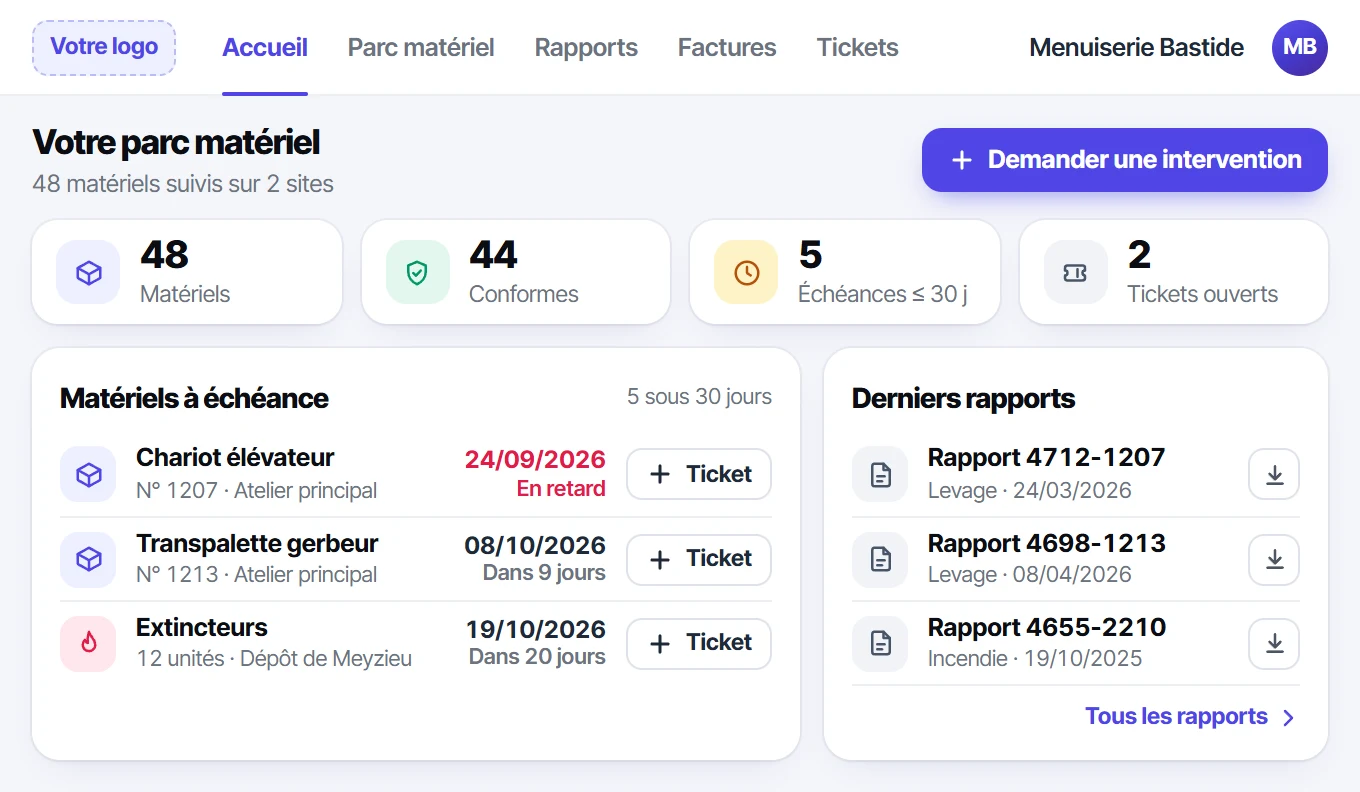Click the cube icon on the Matériels card
Image resolution: width=1360 pixels, height=792 pixels.
pyautogui.click(x=88, y=272)
